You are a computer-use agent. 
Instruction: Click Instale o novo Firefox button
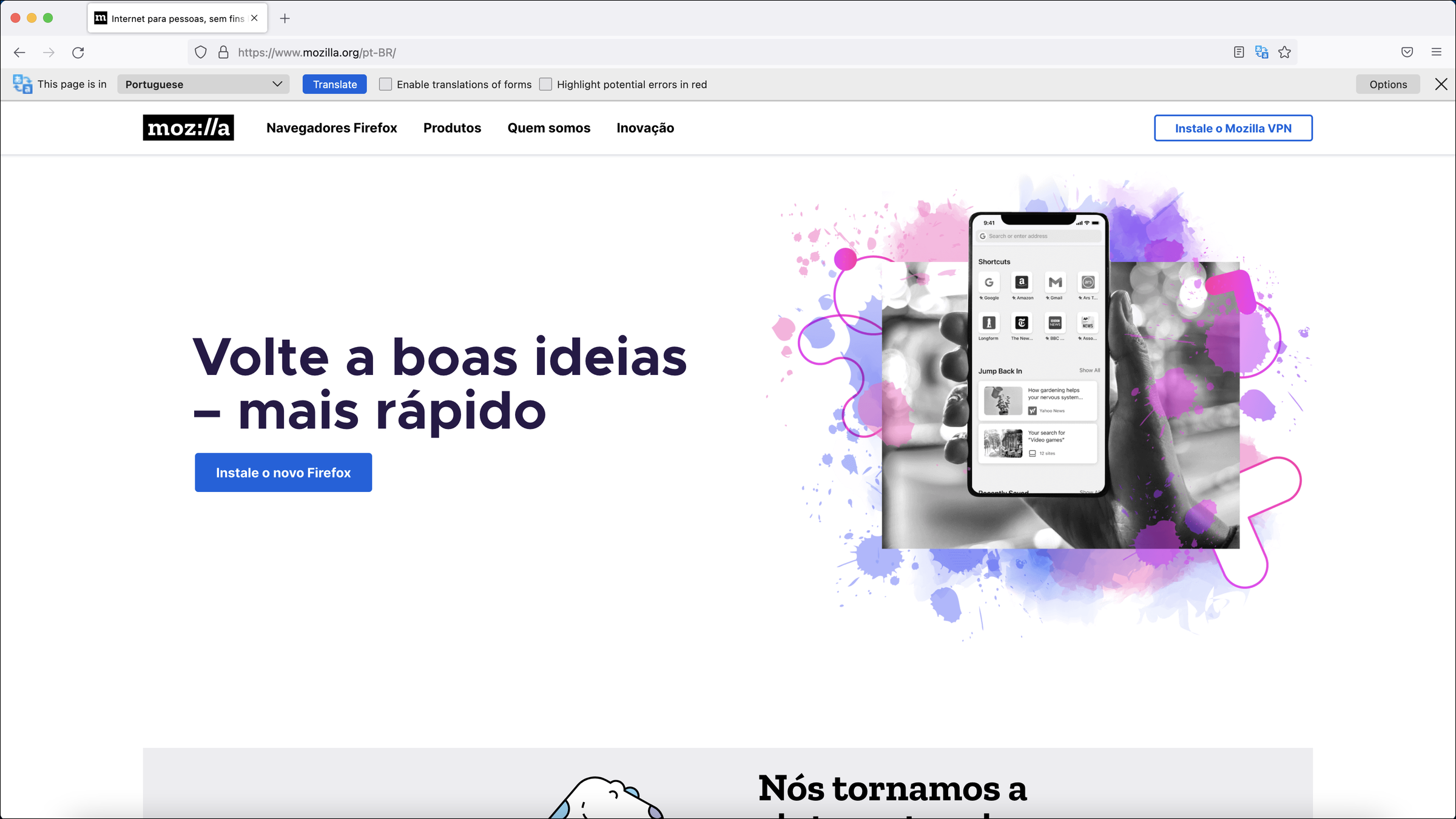click(283, 473)
